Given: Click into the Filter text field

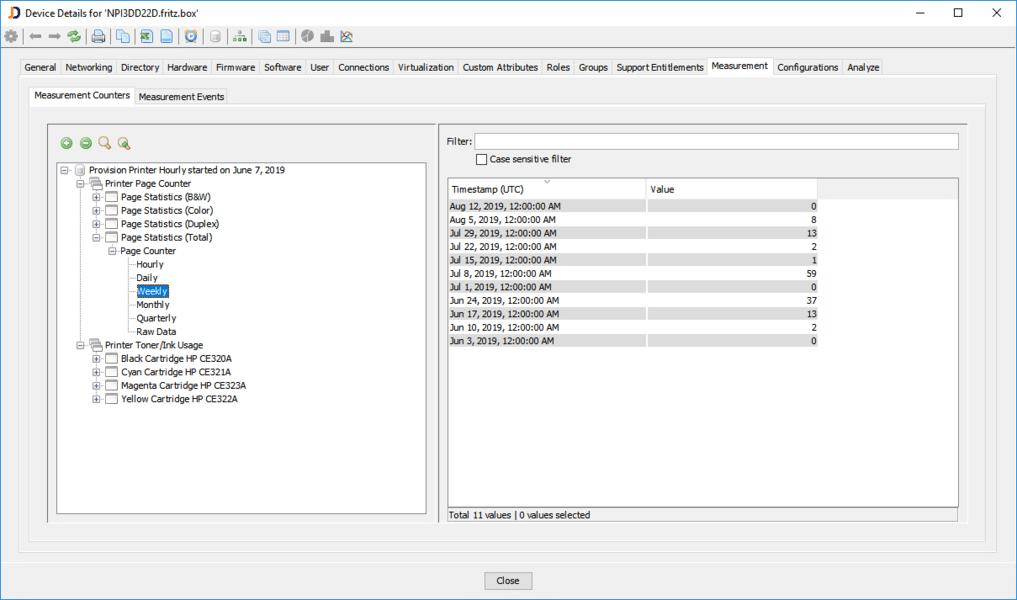Looking at the screenshot, I should [716, 142].
